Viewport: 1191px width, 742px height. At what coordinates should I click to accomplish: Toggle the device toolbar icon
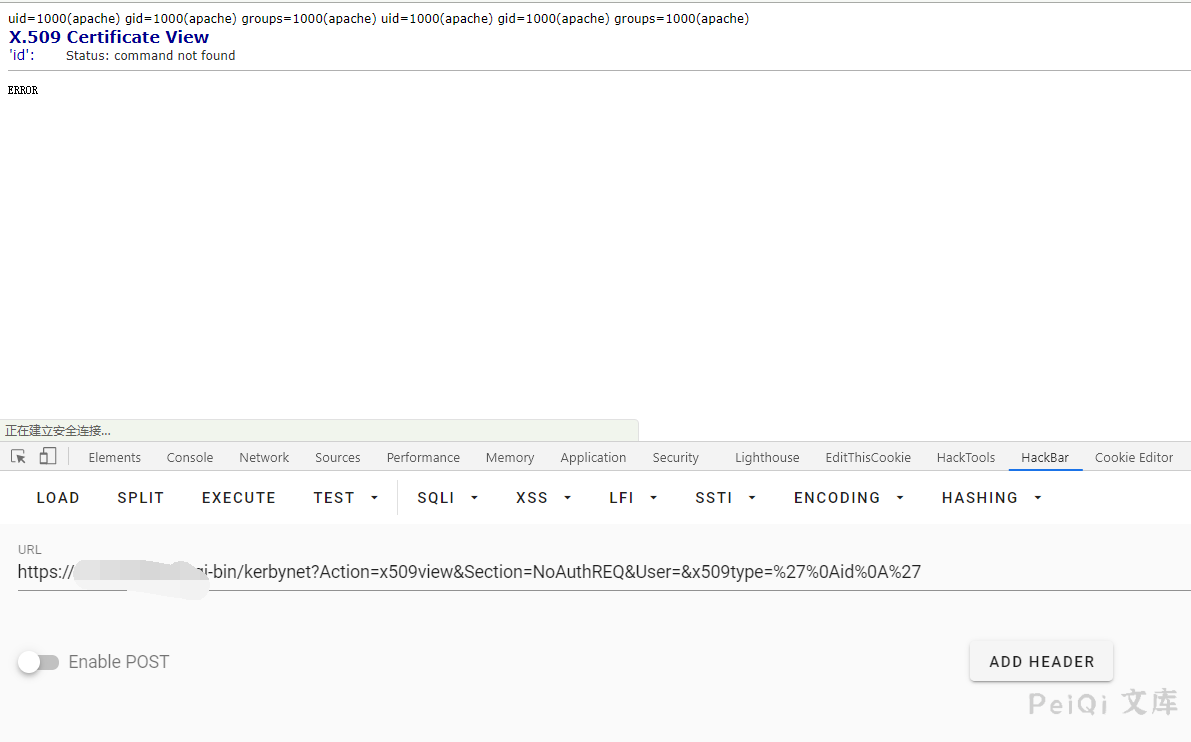coord(47,457)
